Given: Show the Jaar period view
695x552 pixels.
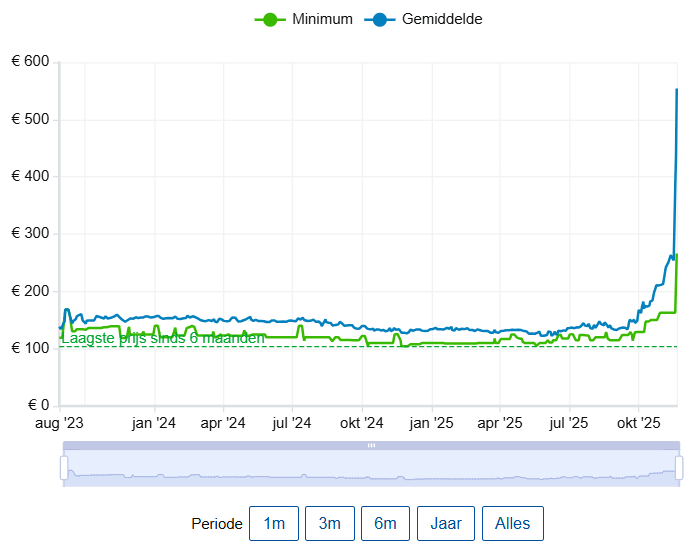Looking at the screenshot, I should point(446,523).
